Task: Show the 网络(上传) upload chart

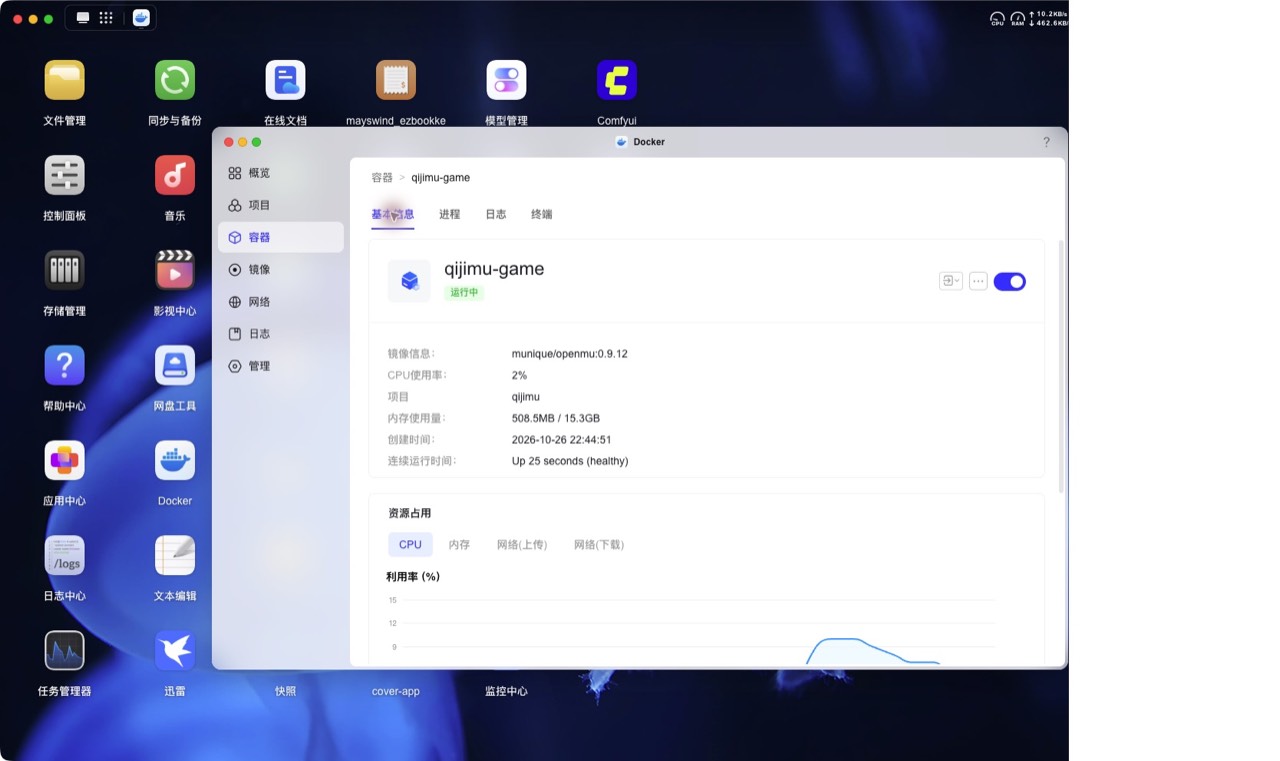Action: (522, 545)
